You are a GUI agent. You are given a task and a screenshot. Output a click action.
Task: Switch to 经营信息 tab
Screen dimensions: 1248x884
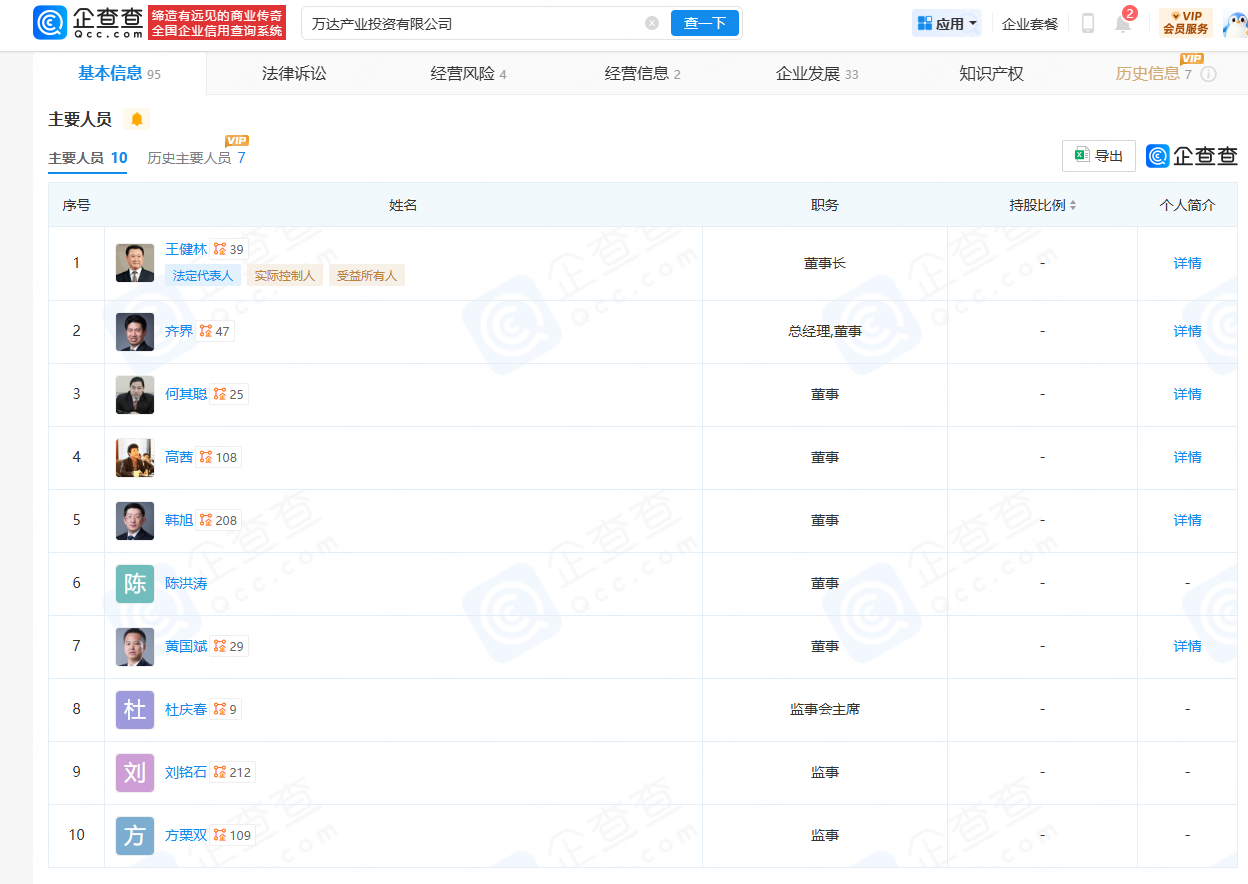coord(642,73)
